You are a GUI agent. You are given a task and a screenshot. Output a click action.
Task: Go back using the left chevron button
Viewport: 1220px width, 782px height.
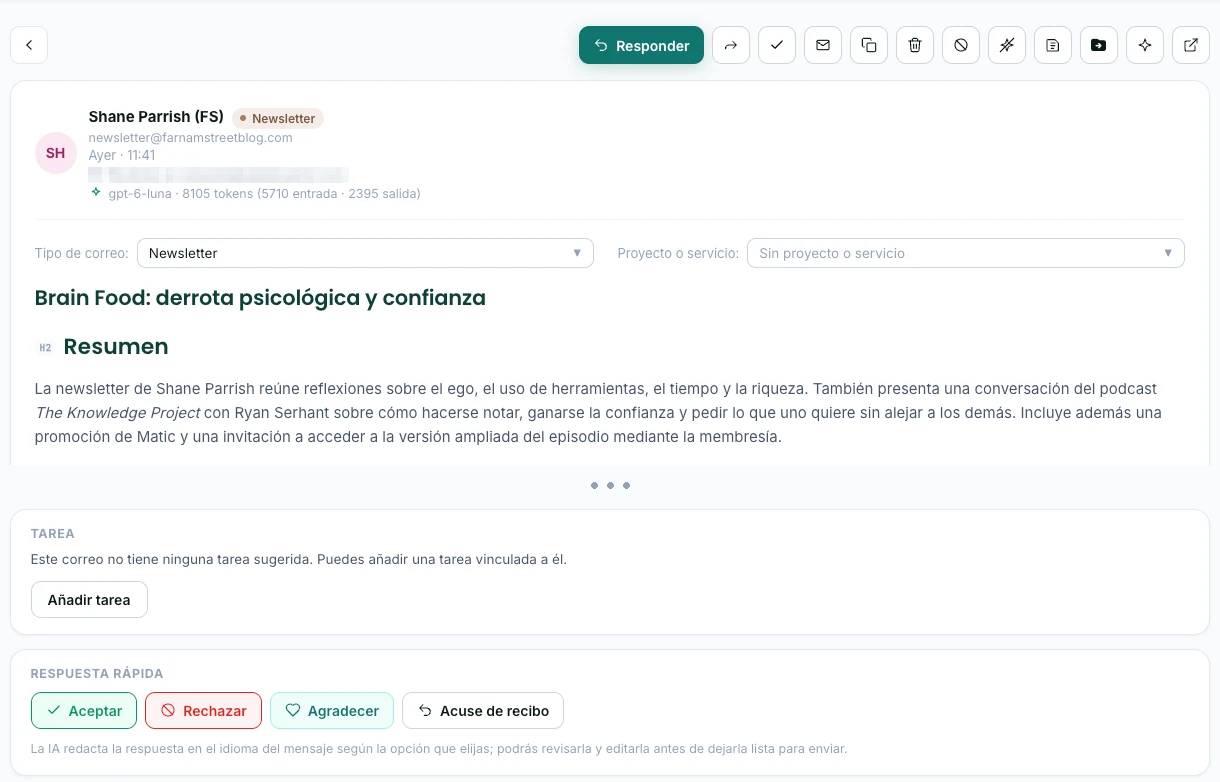[29, 45]
